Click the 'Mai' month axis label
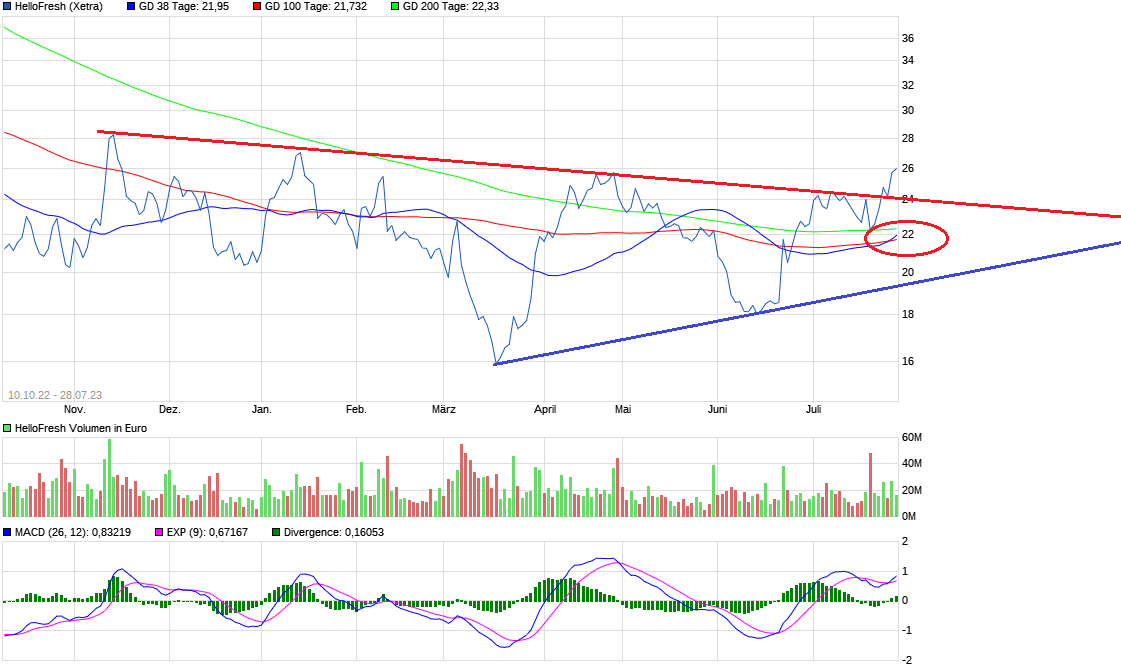1121x670 pixels. (x=623, y=409)
